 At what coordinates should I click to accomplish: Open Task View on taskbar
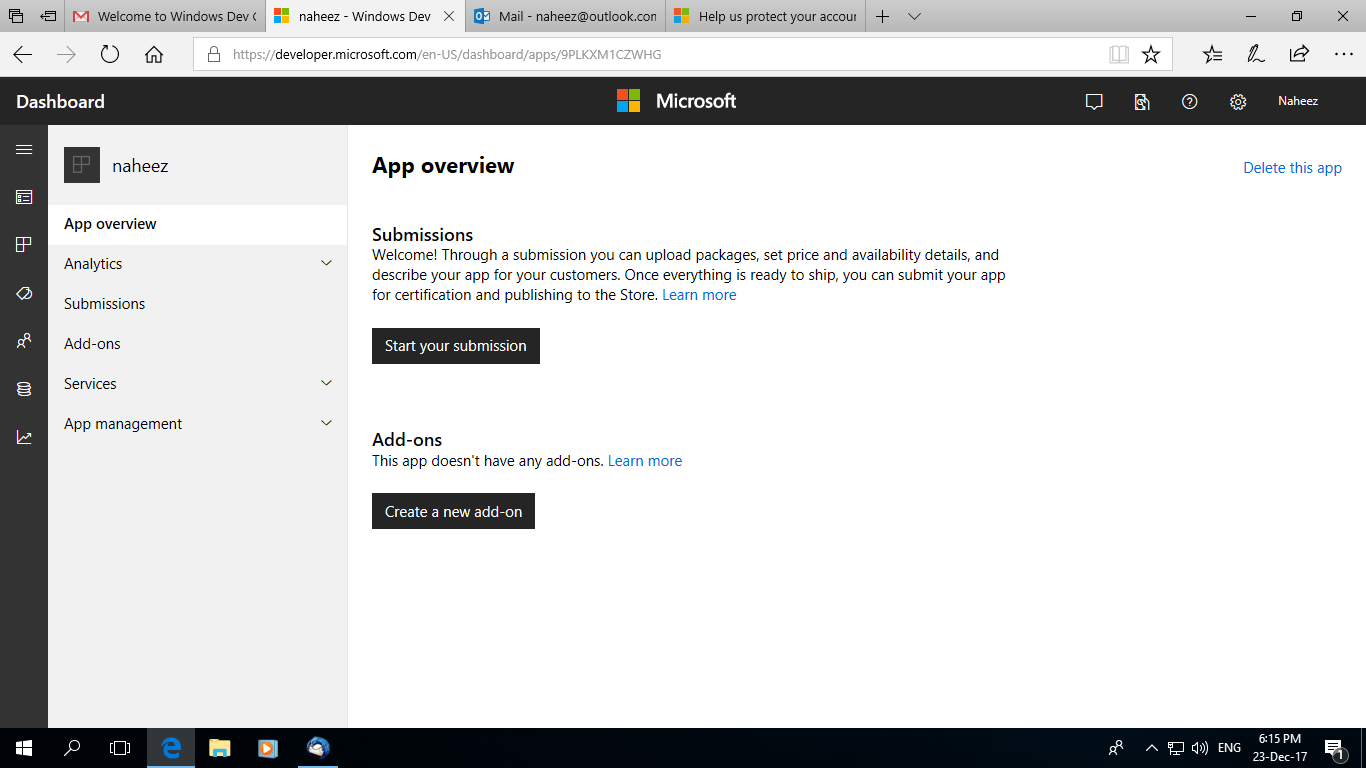(120, 747)
